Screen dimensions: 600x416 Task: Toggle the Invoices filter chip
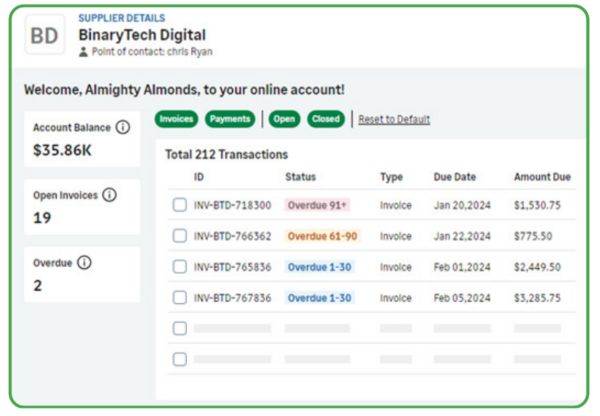[x=176, y=119]
